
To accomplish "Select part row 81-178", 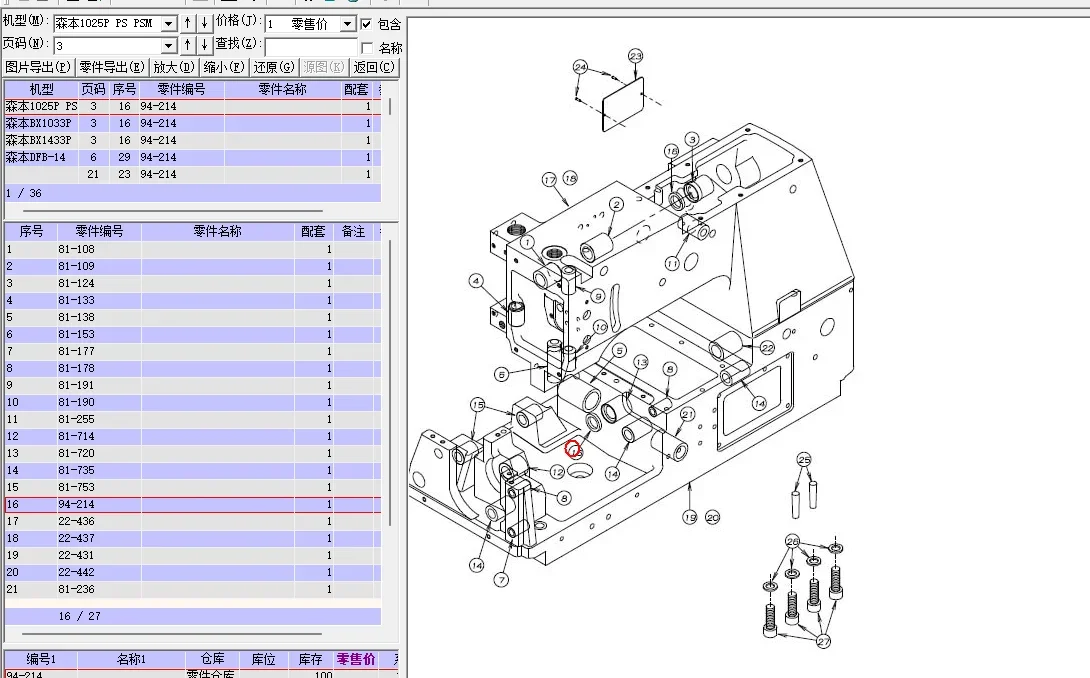I will click(193, 368).
